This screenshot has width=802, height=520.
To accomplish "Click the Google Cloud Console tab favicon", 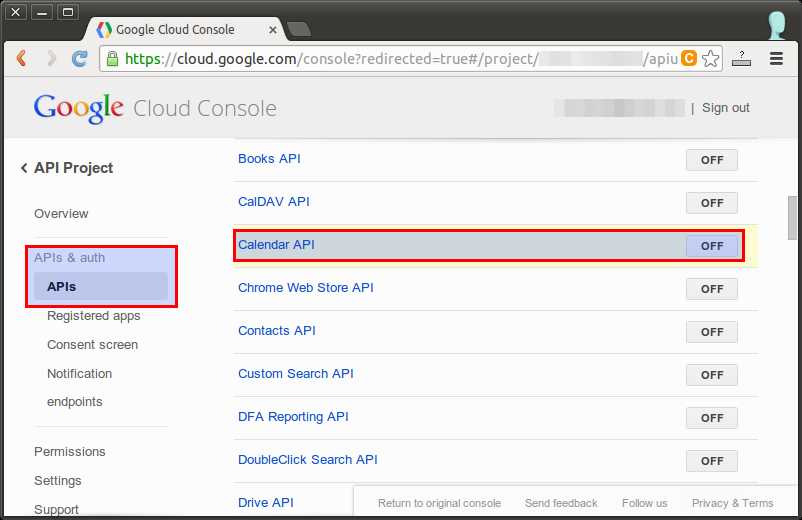I will (104, 30).
